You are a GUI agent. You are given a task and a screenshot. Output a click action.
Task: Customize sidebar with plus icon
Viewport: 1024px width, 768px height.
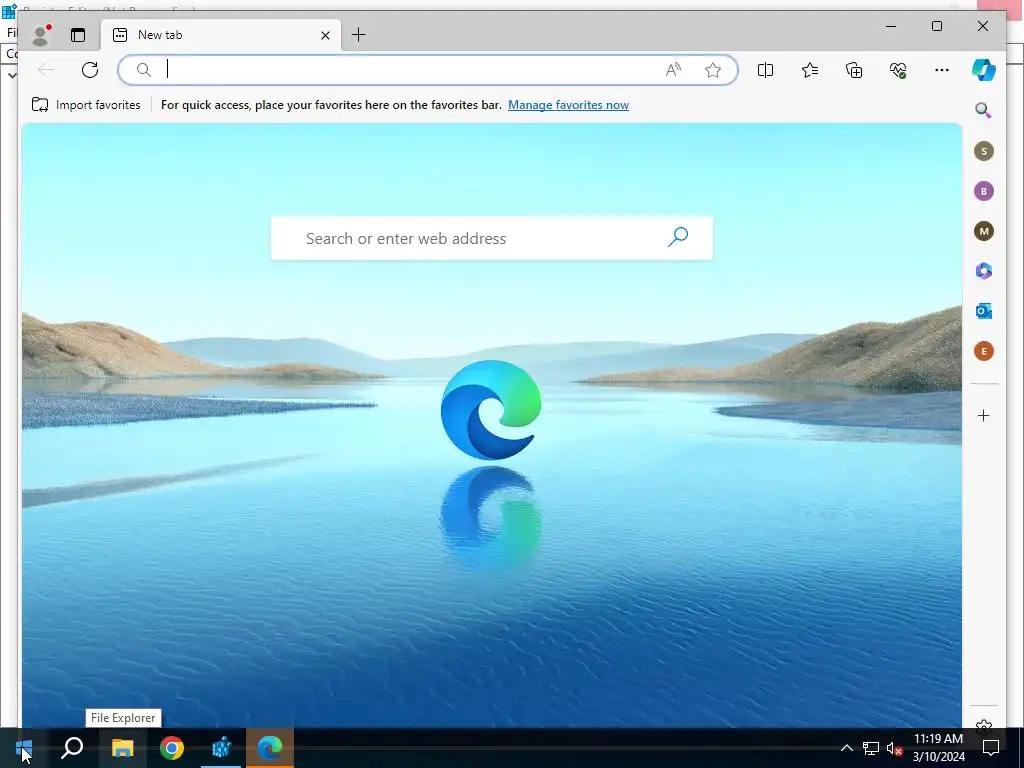point(984,415)
